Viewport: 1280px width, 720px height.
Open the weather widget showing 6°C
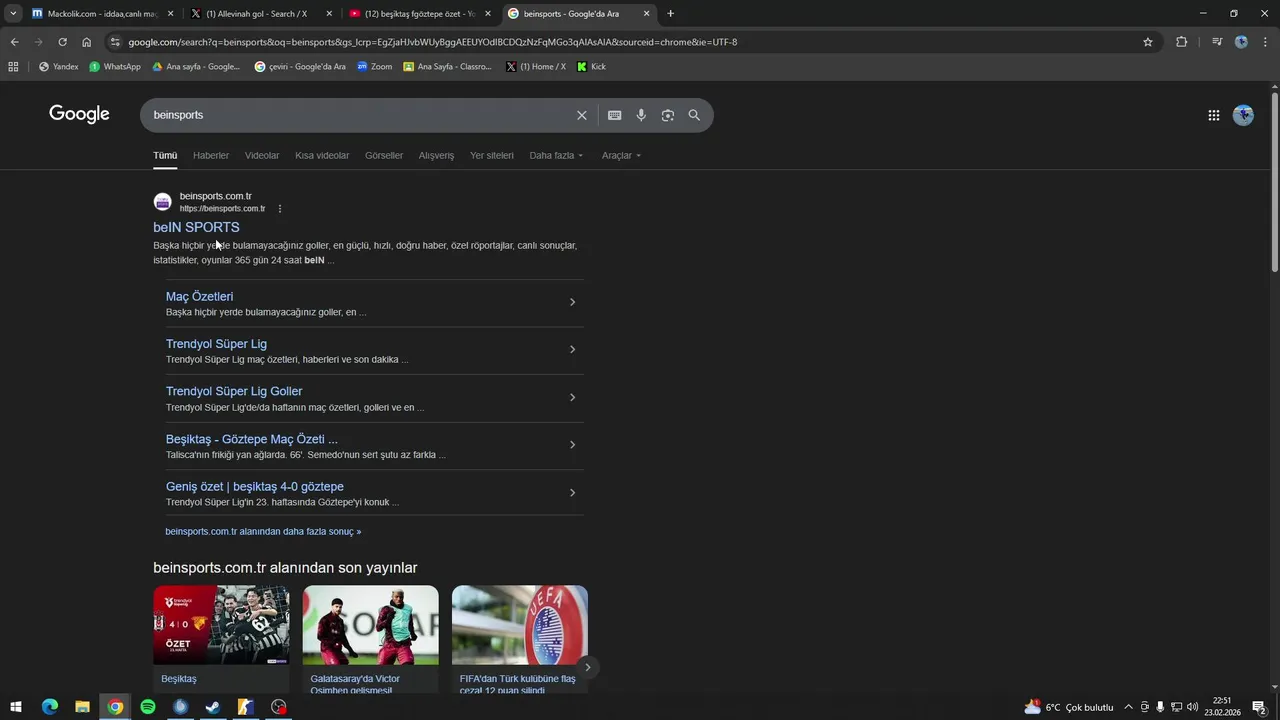[1068, 707]
